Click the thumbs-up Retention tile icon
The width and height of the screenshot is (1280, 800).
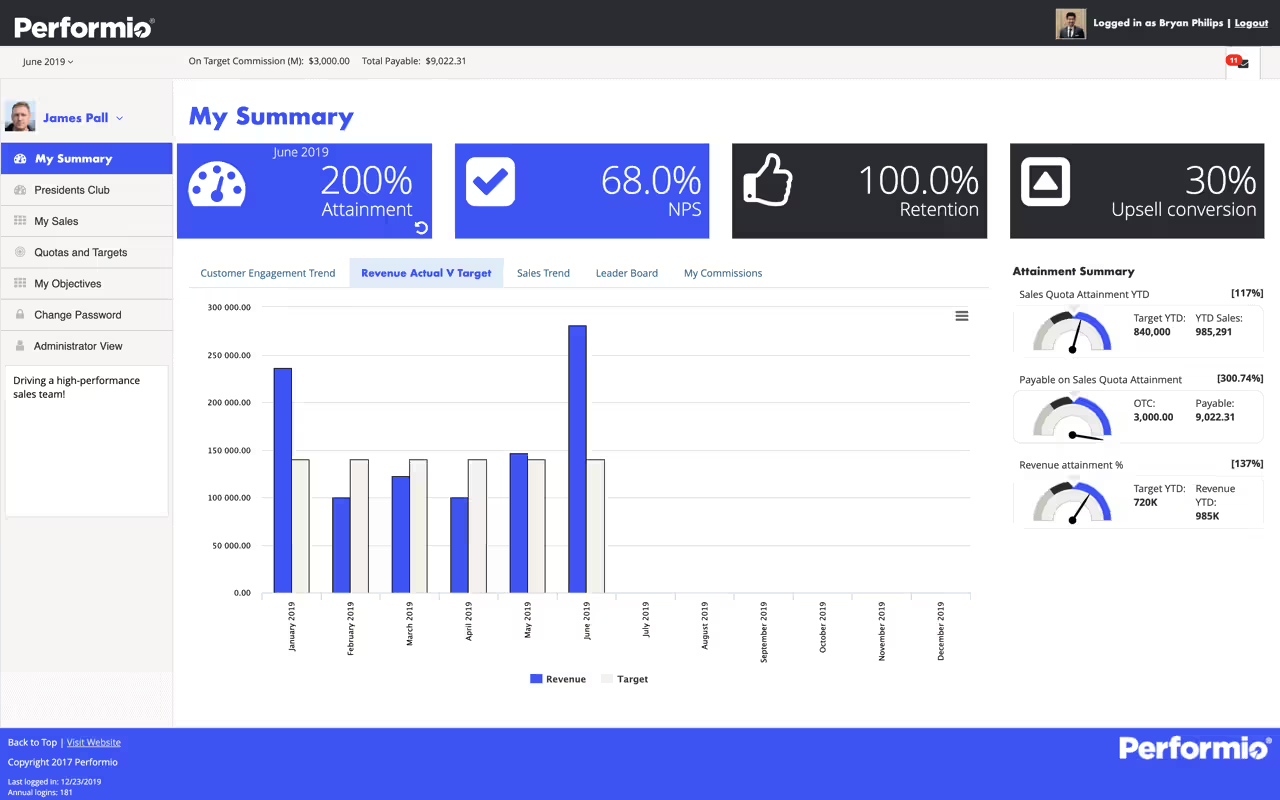768,182
